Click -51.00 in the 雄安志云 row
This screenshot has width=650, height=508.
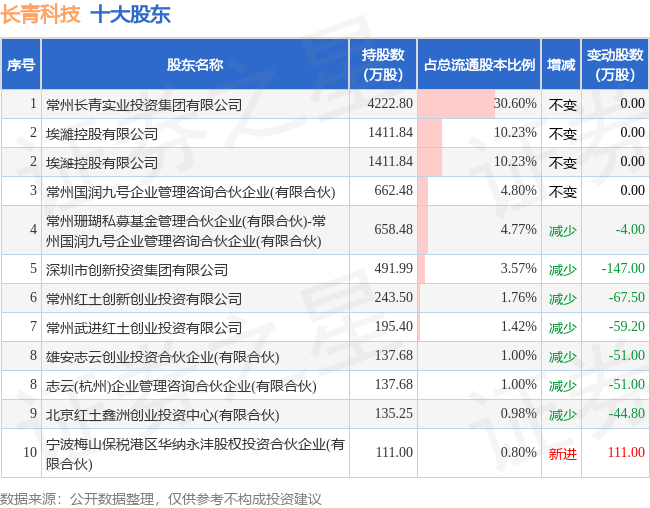click(627, 355)
